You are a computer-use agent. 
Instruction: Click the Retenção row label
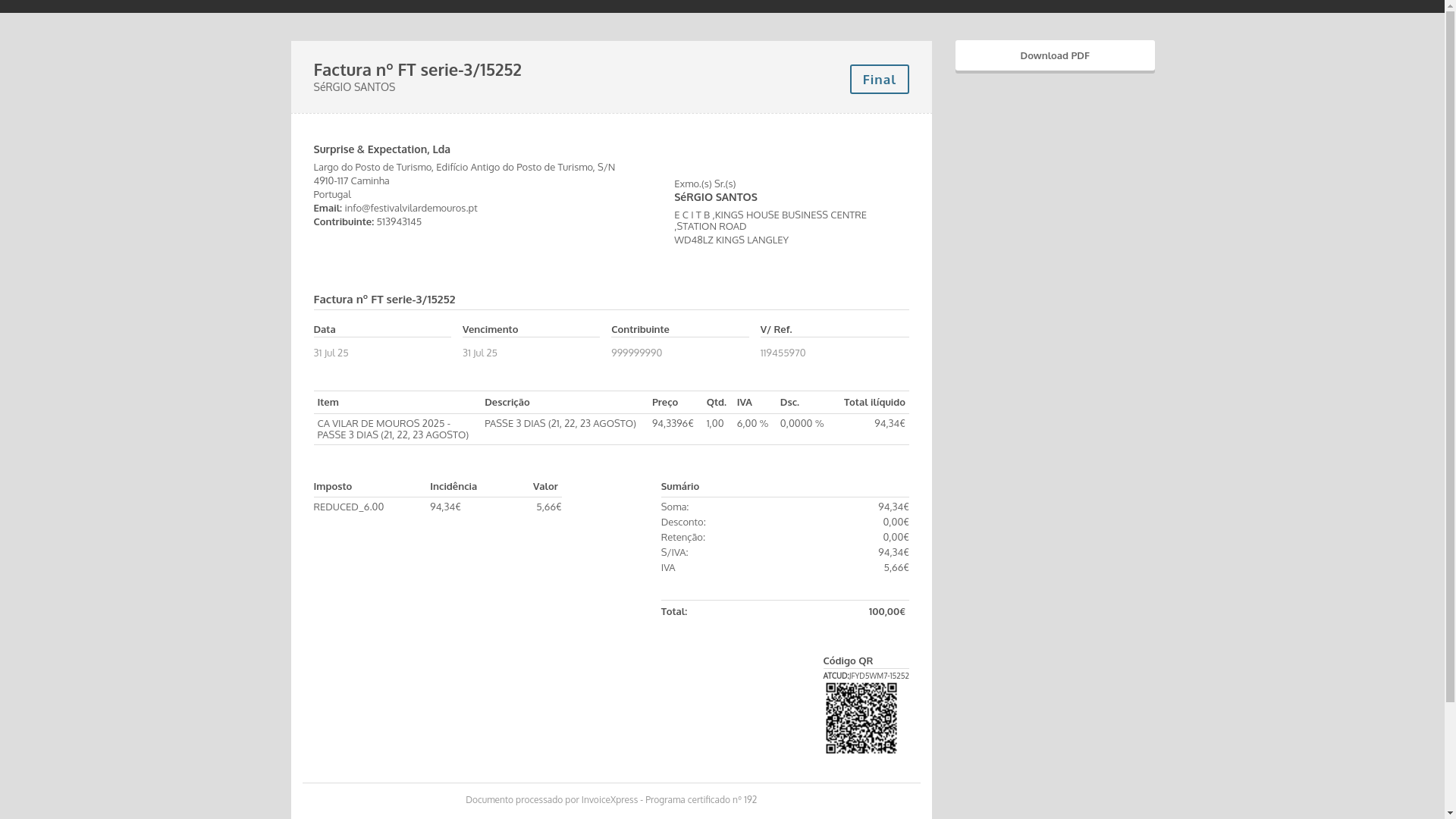(682, 538)
